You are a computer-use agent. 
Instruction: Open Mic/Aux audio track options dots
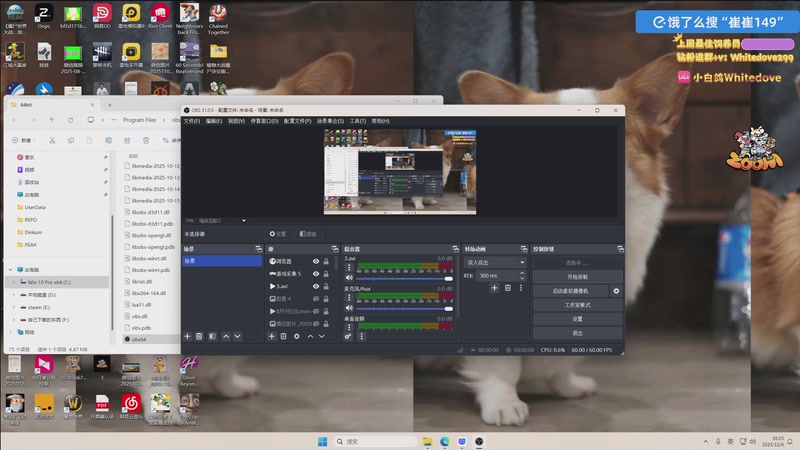(349, 297)
